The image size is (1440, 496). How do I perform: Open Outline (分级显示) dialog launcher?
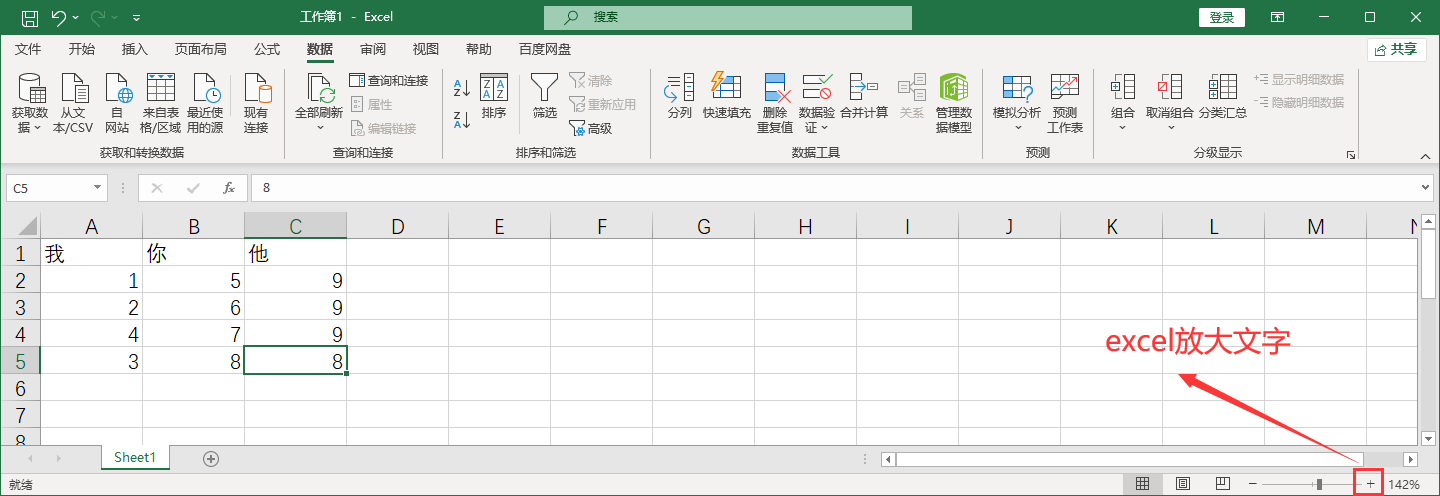tap(1351, 155)
